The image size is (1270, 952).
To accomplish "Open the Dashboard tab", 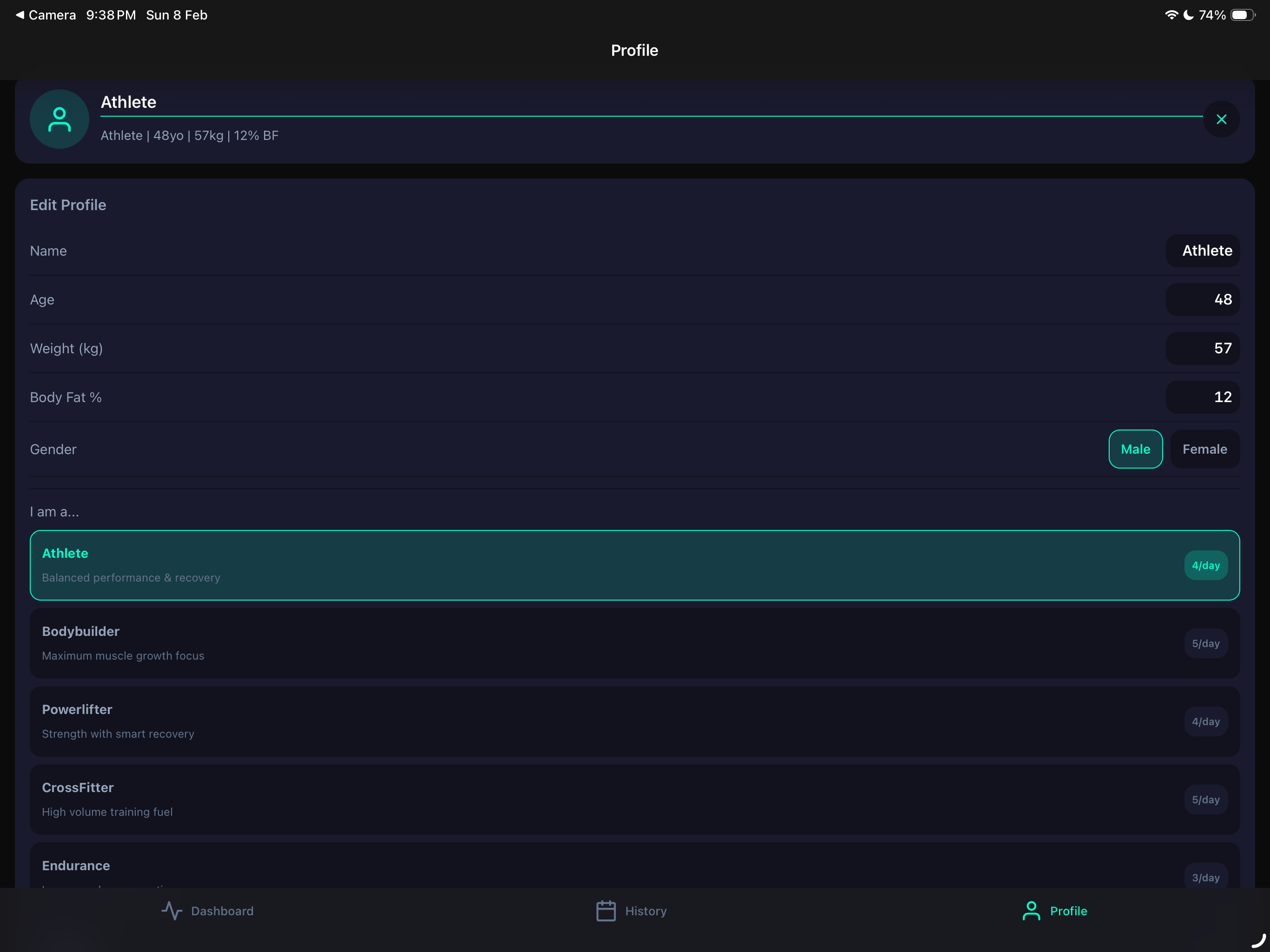I will click(x=207, y=911).
